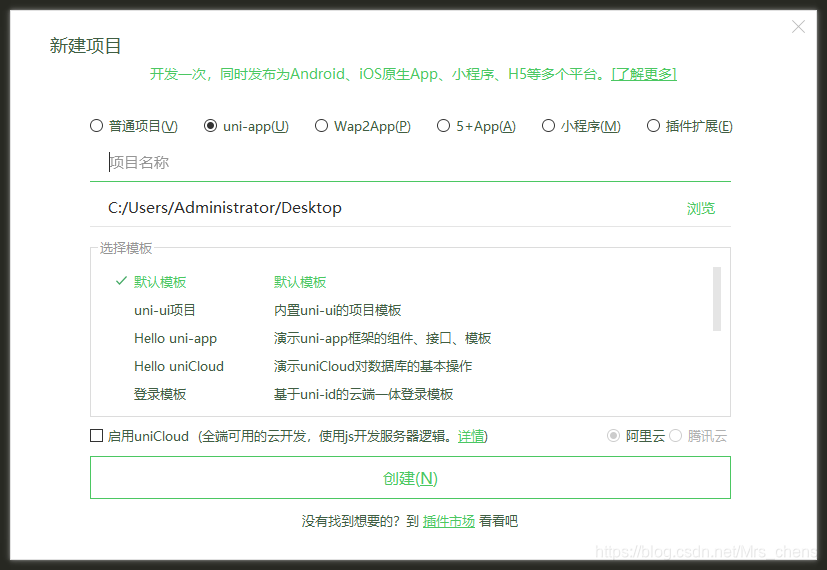Image resolution: width=827 pixels, height=570 pixels.
Task: Select the 普通项目(V) radio button
Action: click(96, 126)
